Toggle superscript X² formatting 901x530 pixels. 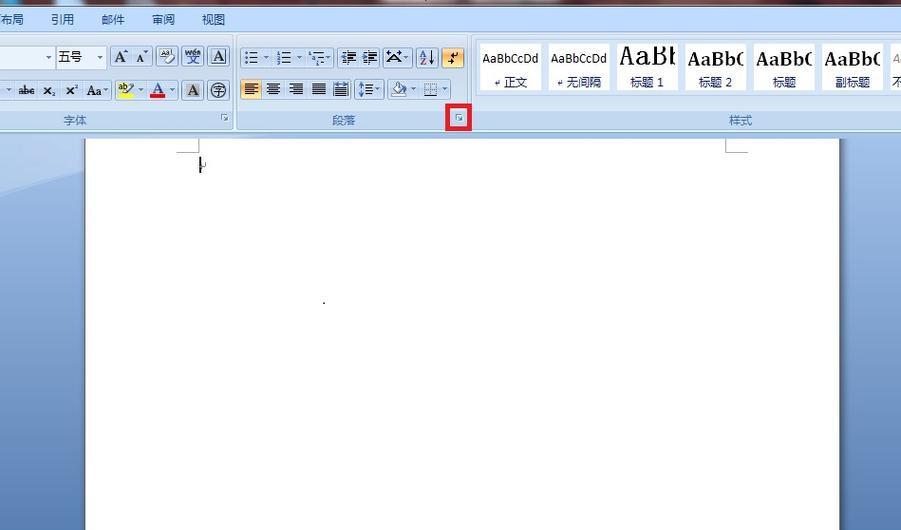71,90
